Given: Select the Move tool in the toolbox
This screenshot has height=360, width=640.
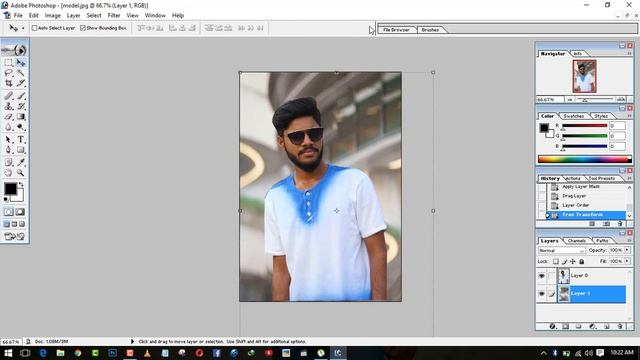Looking at the screenshot, I should (20, 63).
